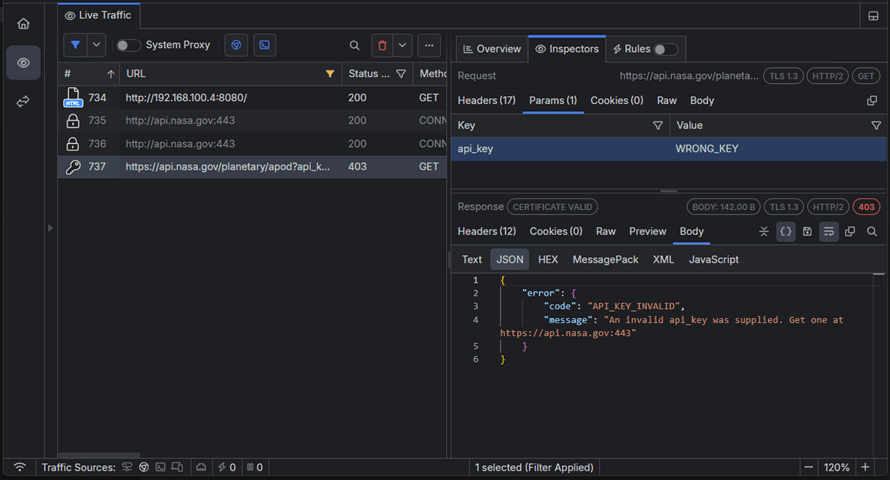Viewport: 890px width, 480px height.
Task: Click the BODY: 142.00 B badge
Action: 724,207
